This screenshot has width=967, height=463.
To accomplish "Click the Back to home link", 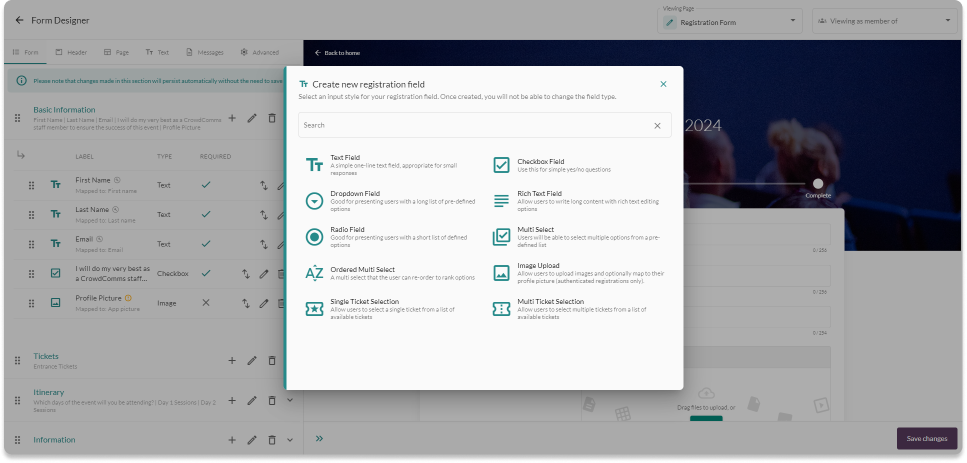I will 337,52.
